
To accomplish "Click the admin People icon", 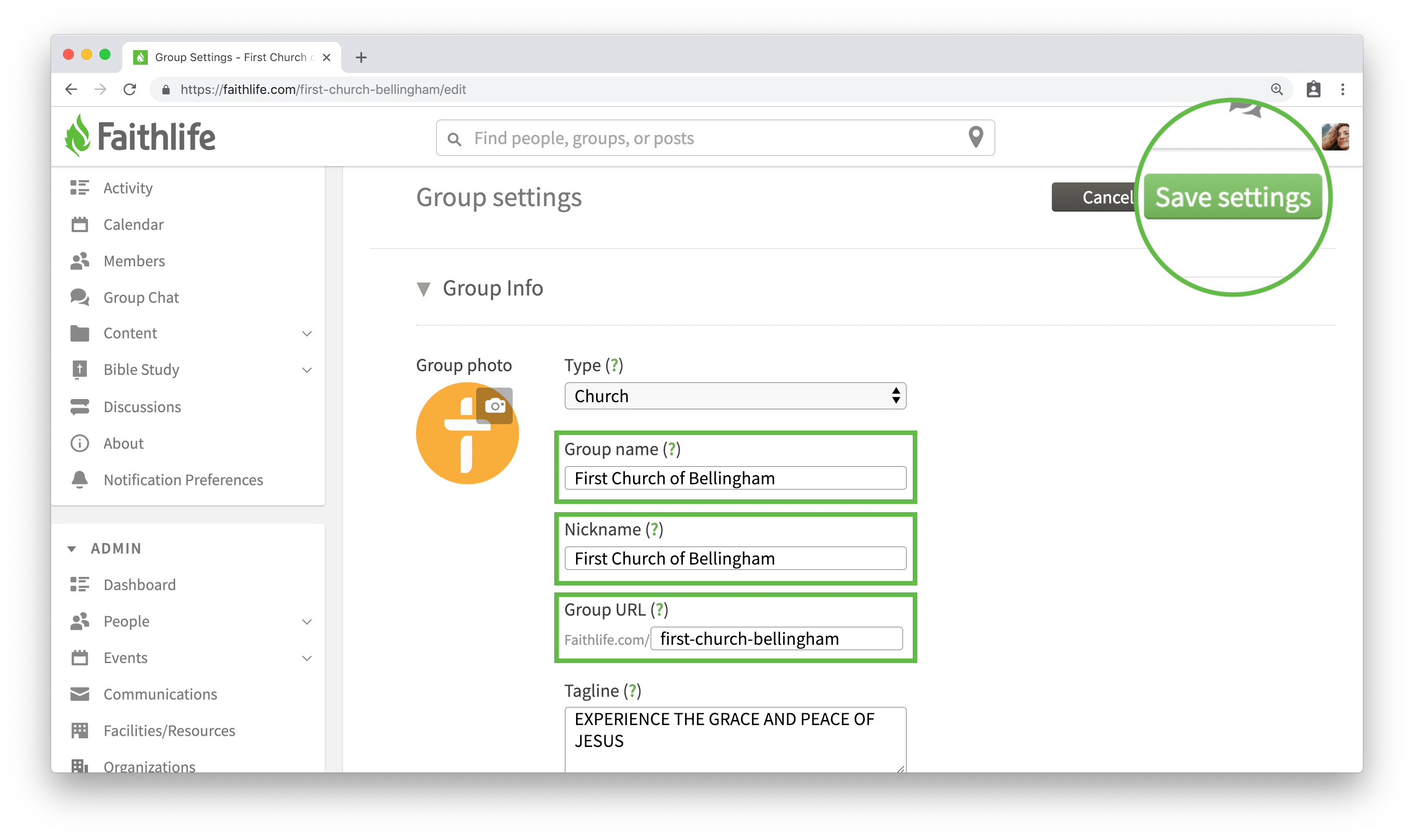I will 79,621.
